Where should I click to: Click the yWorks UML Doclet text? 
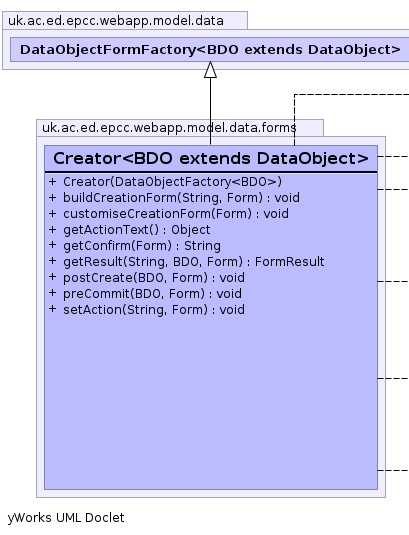(66, 518)
